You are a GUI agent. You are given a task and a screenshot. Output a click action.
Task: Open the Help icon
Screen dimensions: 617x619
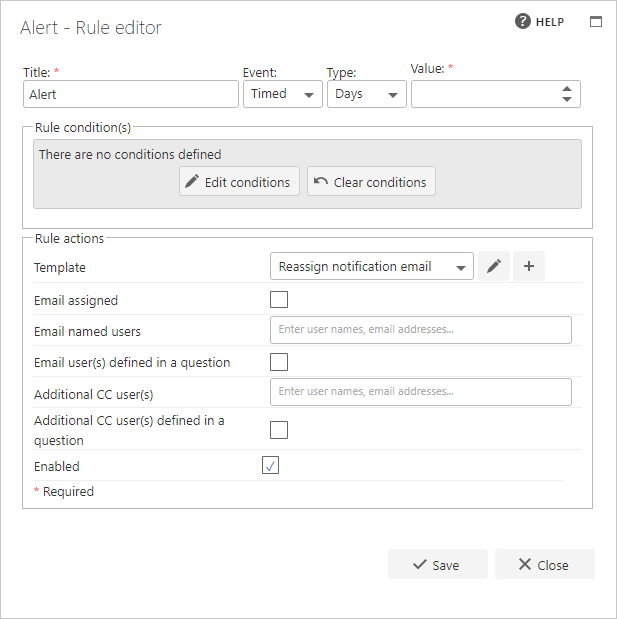click(523, 21)
